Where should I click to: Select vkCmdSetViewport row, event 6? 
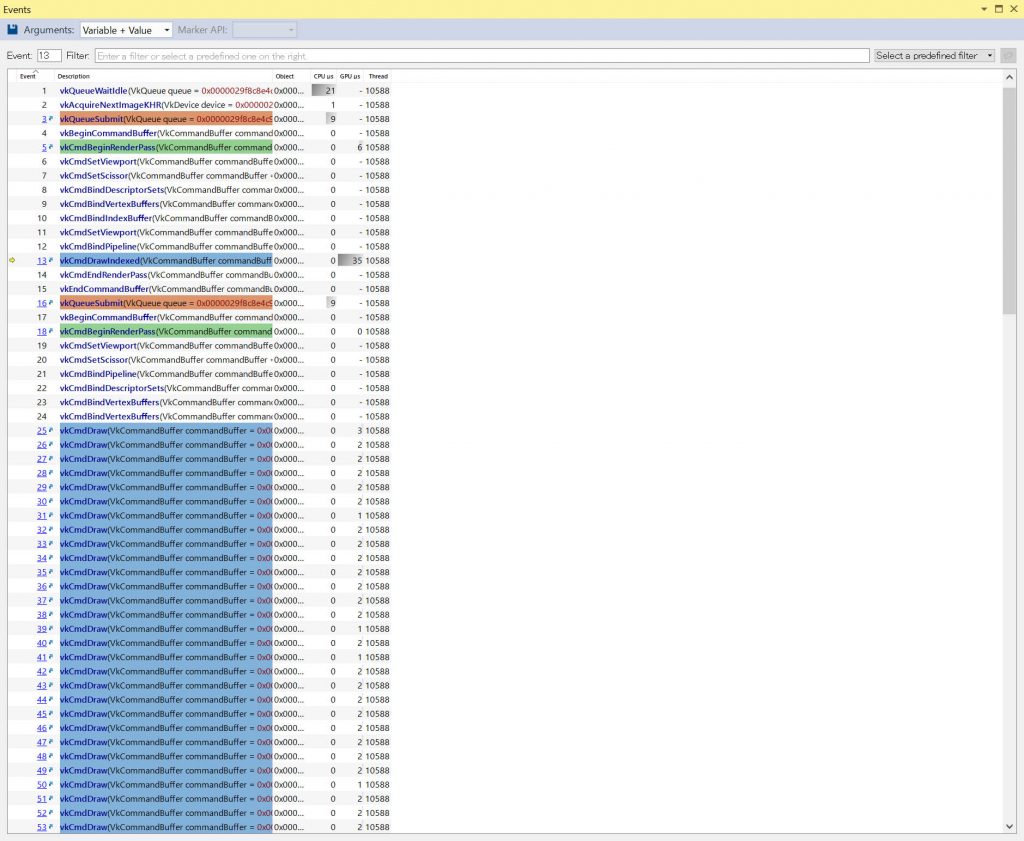pyautogui.click(x=199, y=161)
